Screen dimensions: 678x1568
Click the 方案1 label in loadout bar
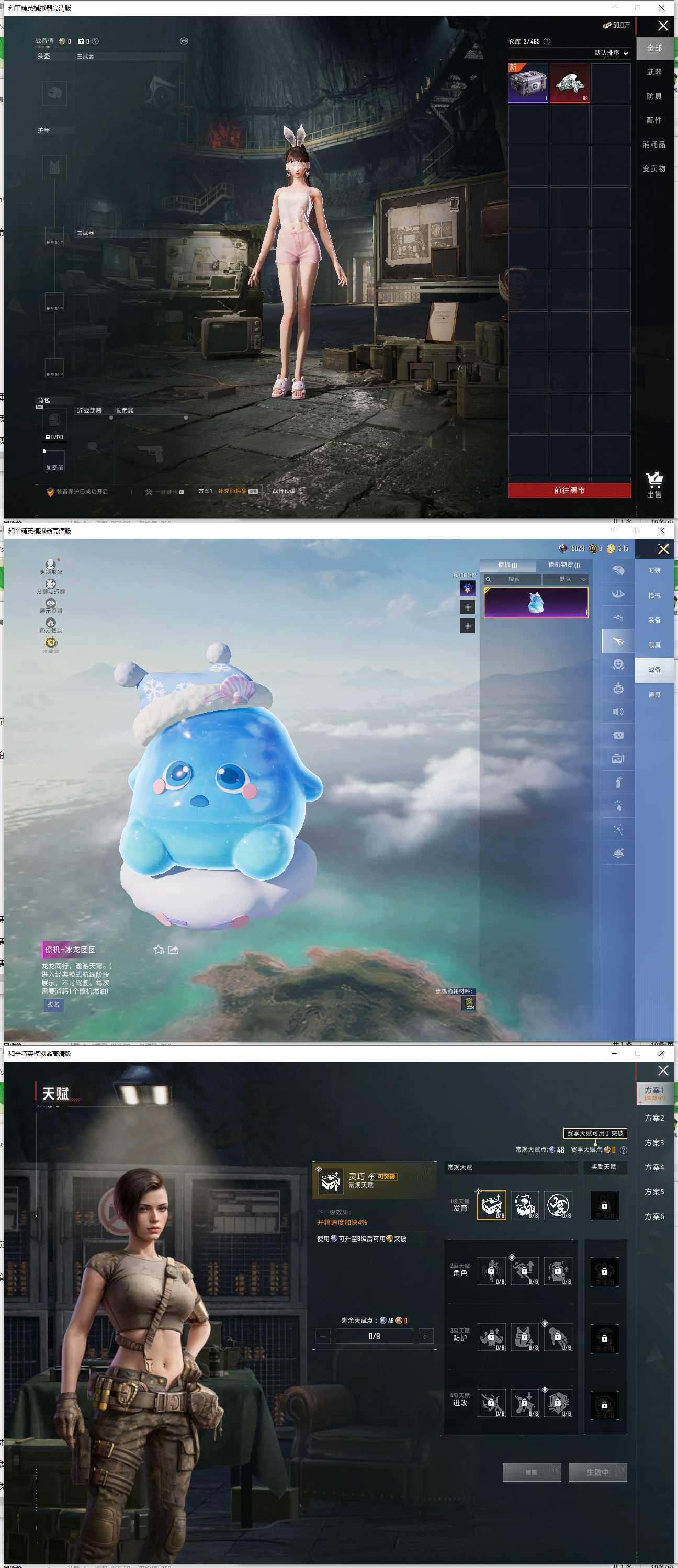click(x=205, y=491)
